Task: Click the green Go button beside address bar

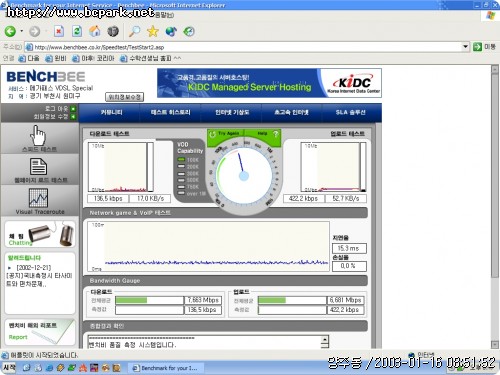Action: click(477, 47)
